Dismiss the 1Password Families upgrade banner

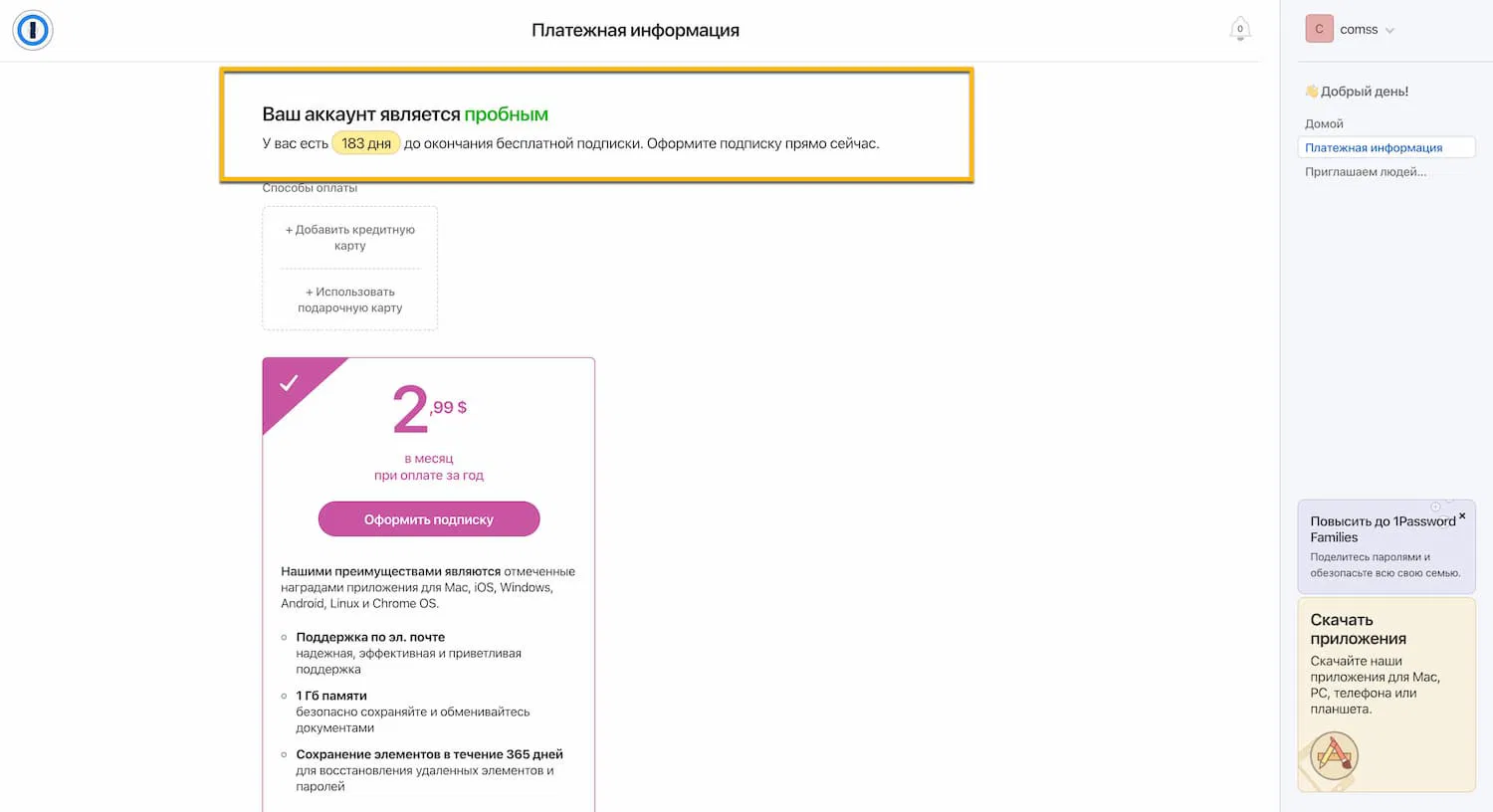point(1462,515)
